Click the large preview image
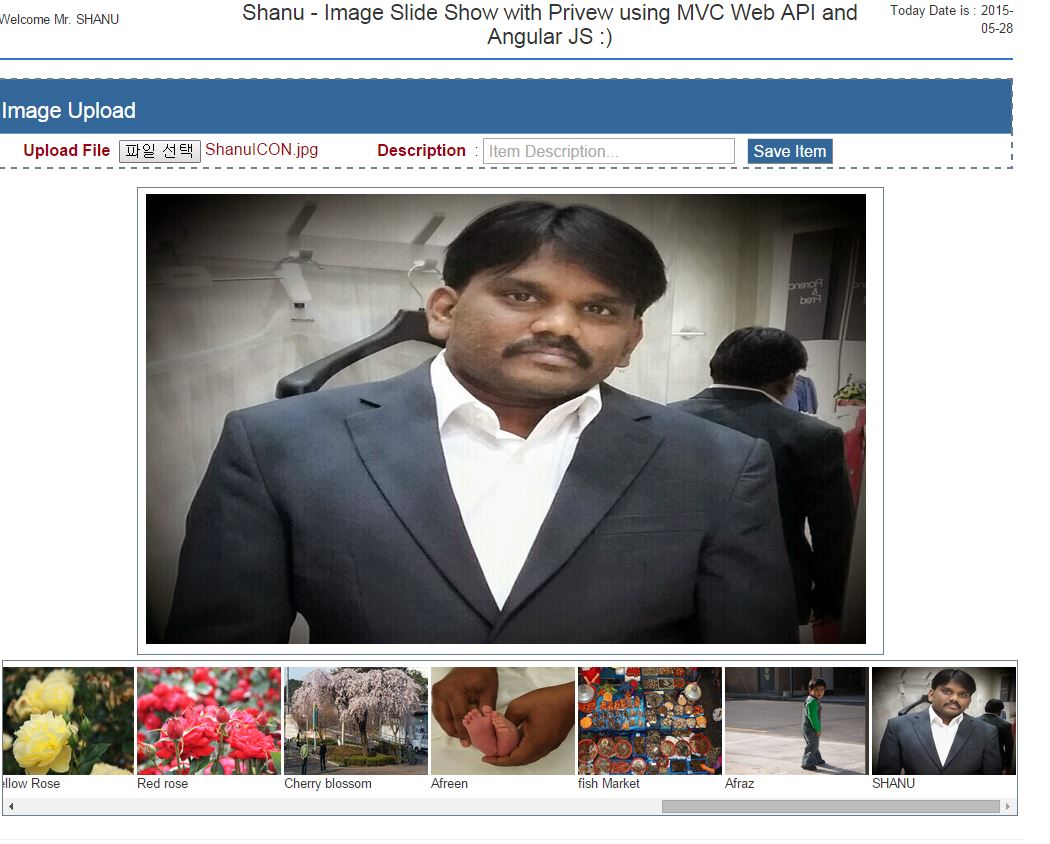The image size is (1050, 844). click(x=506, y=419)
